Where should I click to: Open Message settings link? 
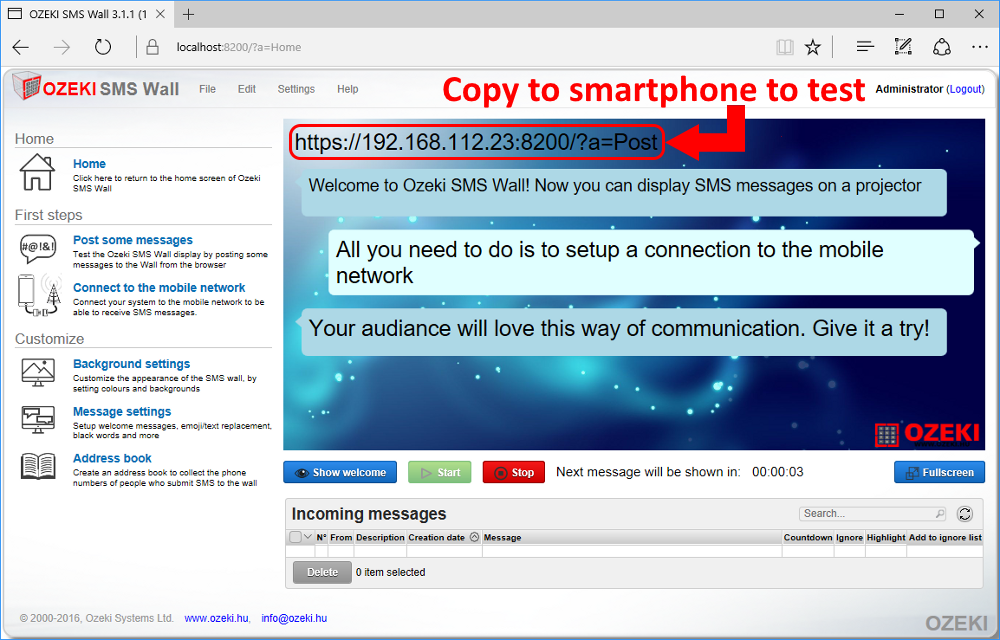[122, 411]
